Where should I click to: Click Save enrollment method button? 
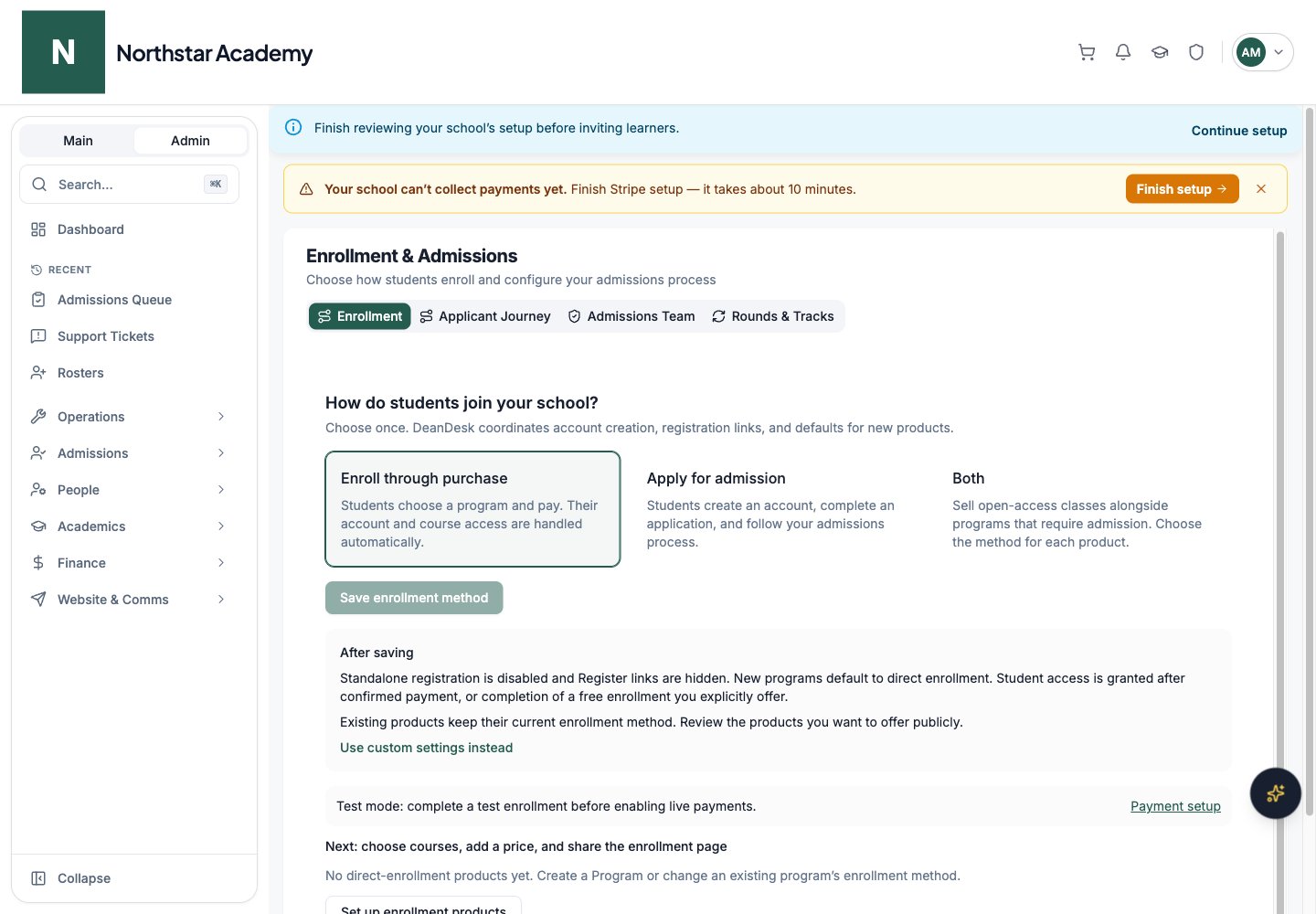point(414,598)
